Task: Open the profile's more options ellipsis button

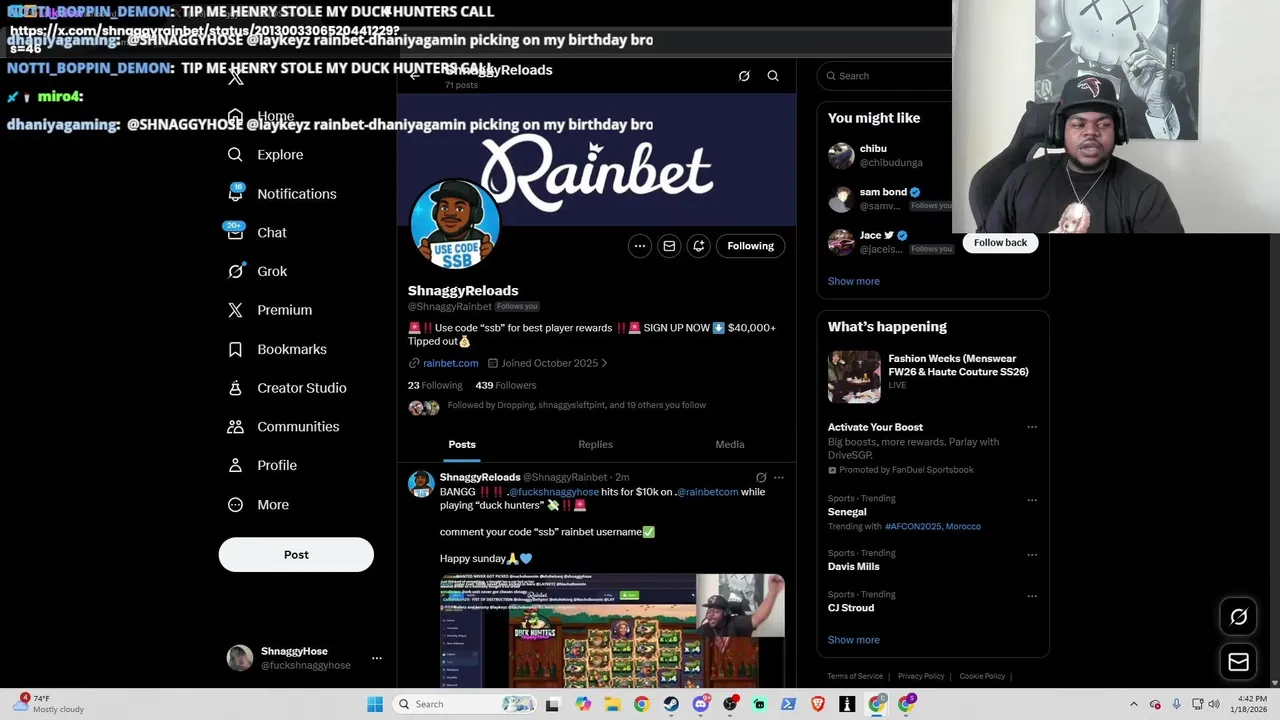Action: [x=640, y=246]
